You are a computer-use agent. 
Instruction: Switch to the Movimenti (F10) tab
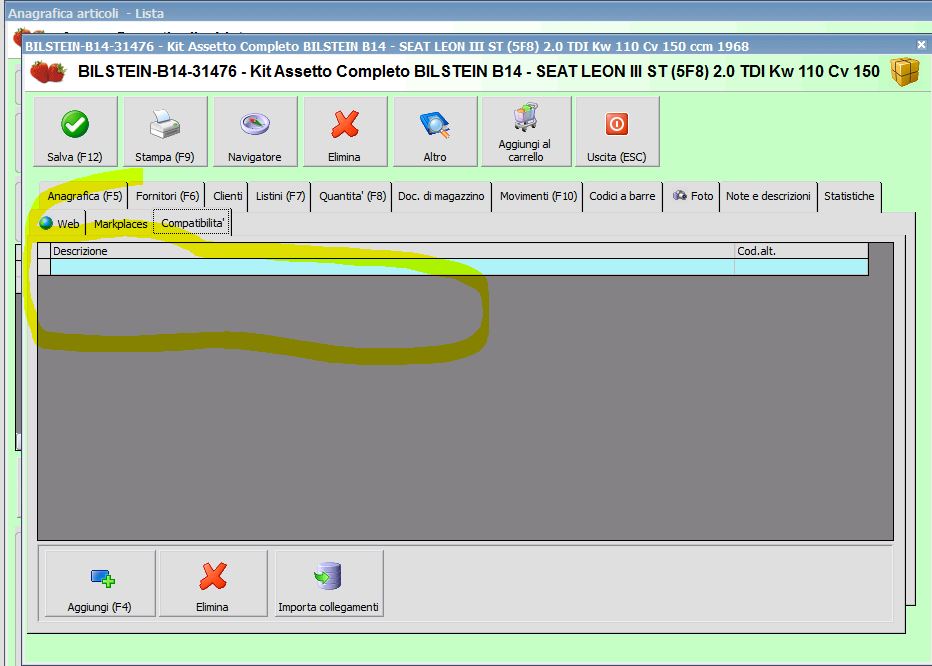538,196
